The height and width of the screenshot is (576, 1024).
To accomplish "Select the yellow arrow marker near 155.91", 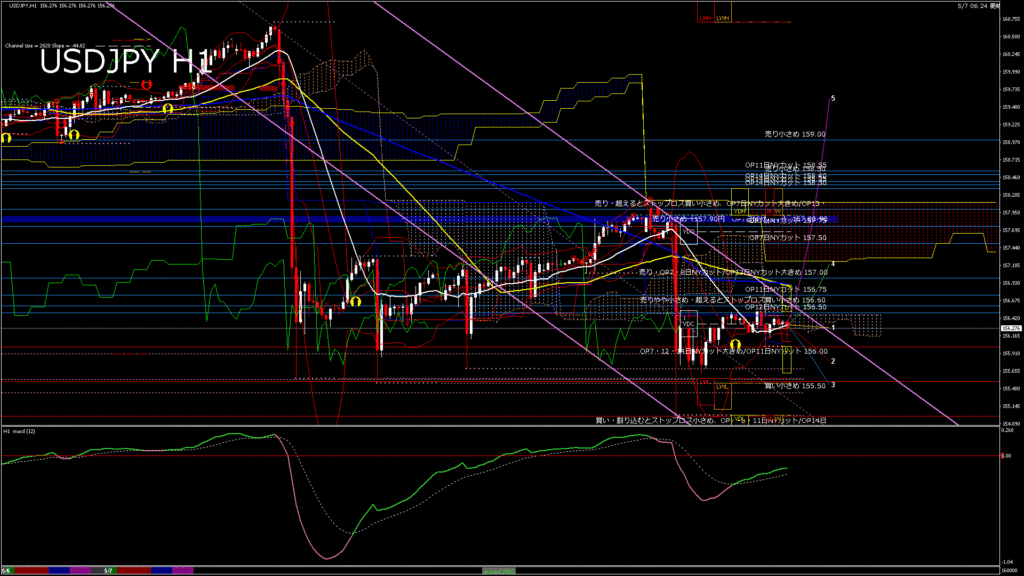I will click(735, 345).
